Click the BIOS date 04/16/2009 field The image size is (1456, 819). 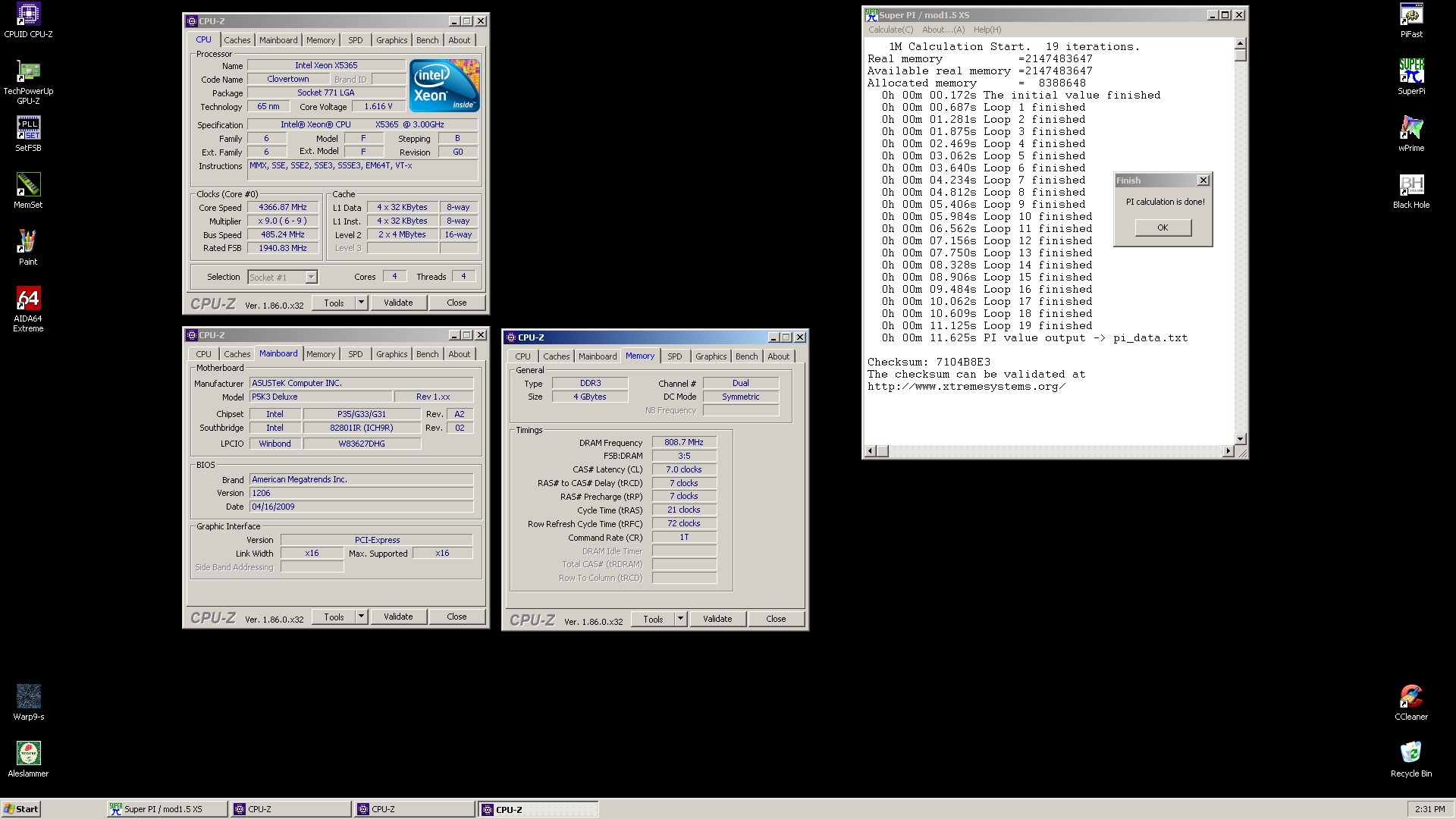click(x=362, y=507)
